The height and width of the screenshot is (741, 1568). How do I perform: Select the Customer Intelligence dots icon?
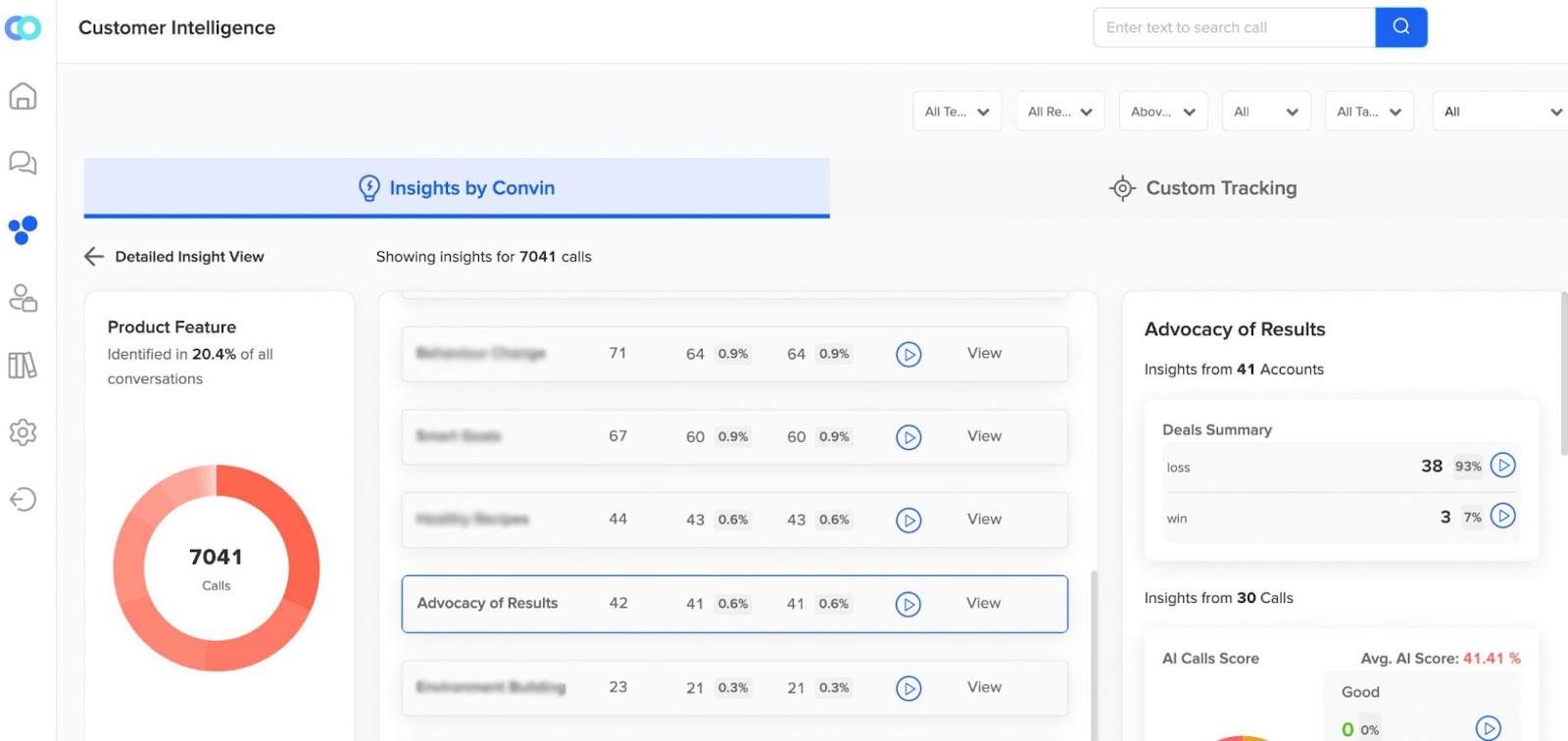[23, 229]
